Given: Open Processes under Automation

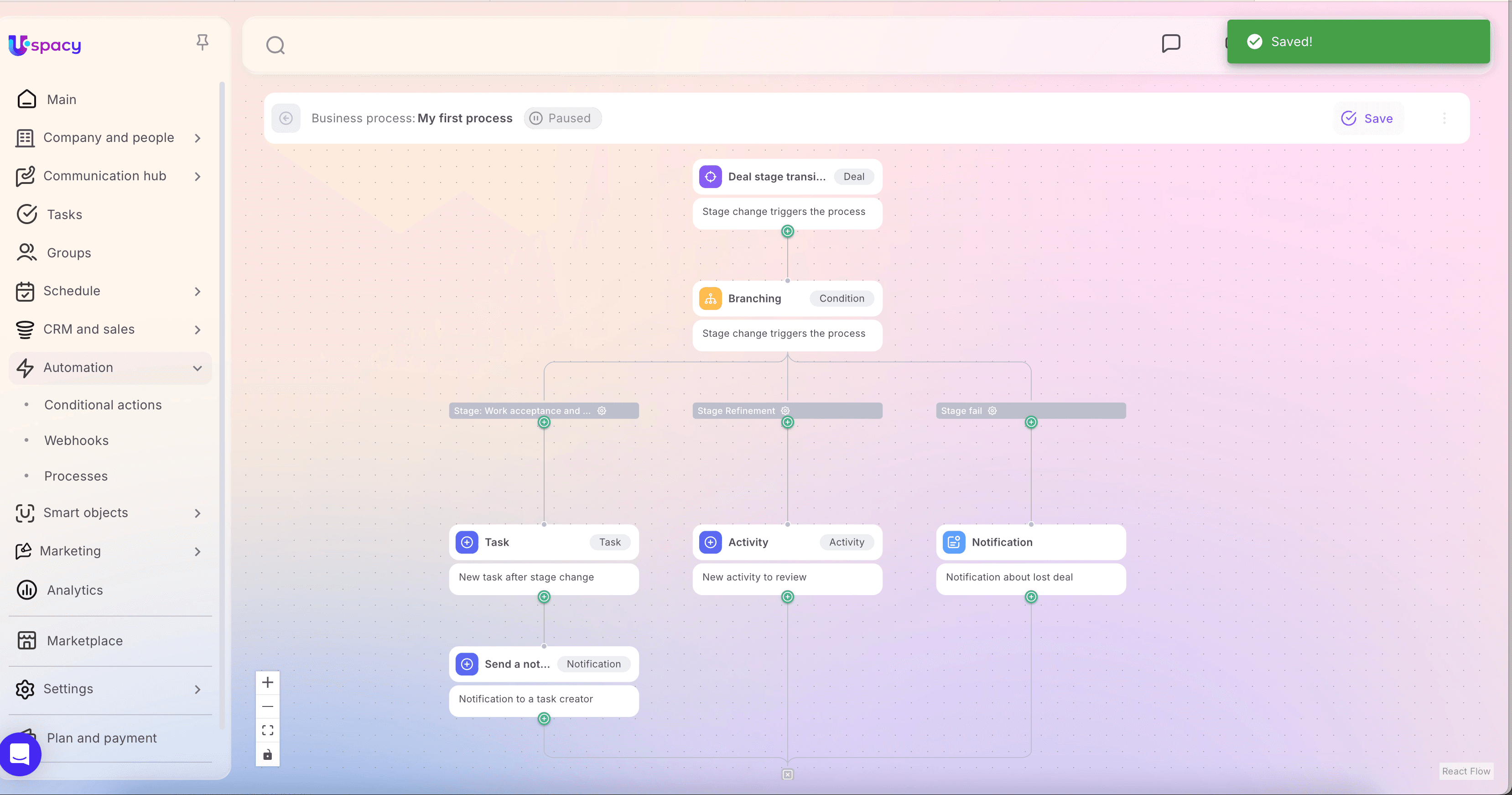Looking at the screenshot, I should (x=76, y=476).
